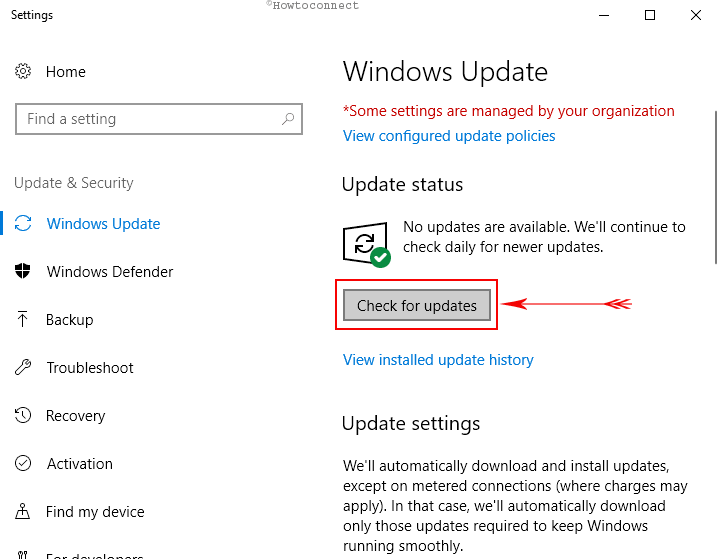The height and width of the screenshot is (559, 719).
Task: Click the Activation checkmark circle icon
Action: 23,463
